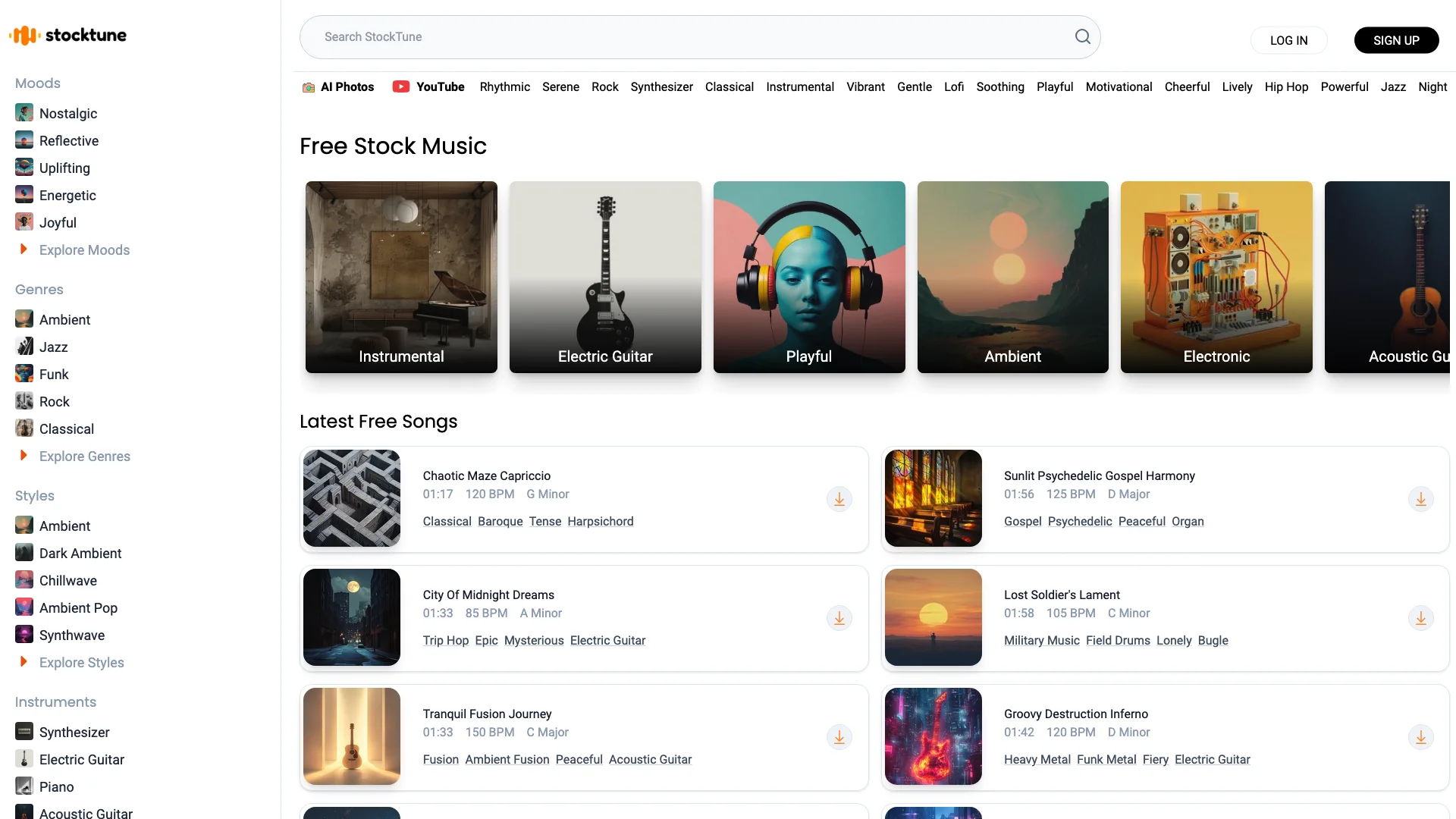This screenshot has height=819, width=1456.
Task: Click the search input field
Action: point(700,37)
